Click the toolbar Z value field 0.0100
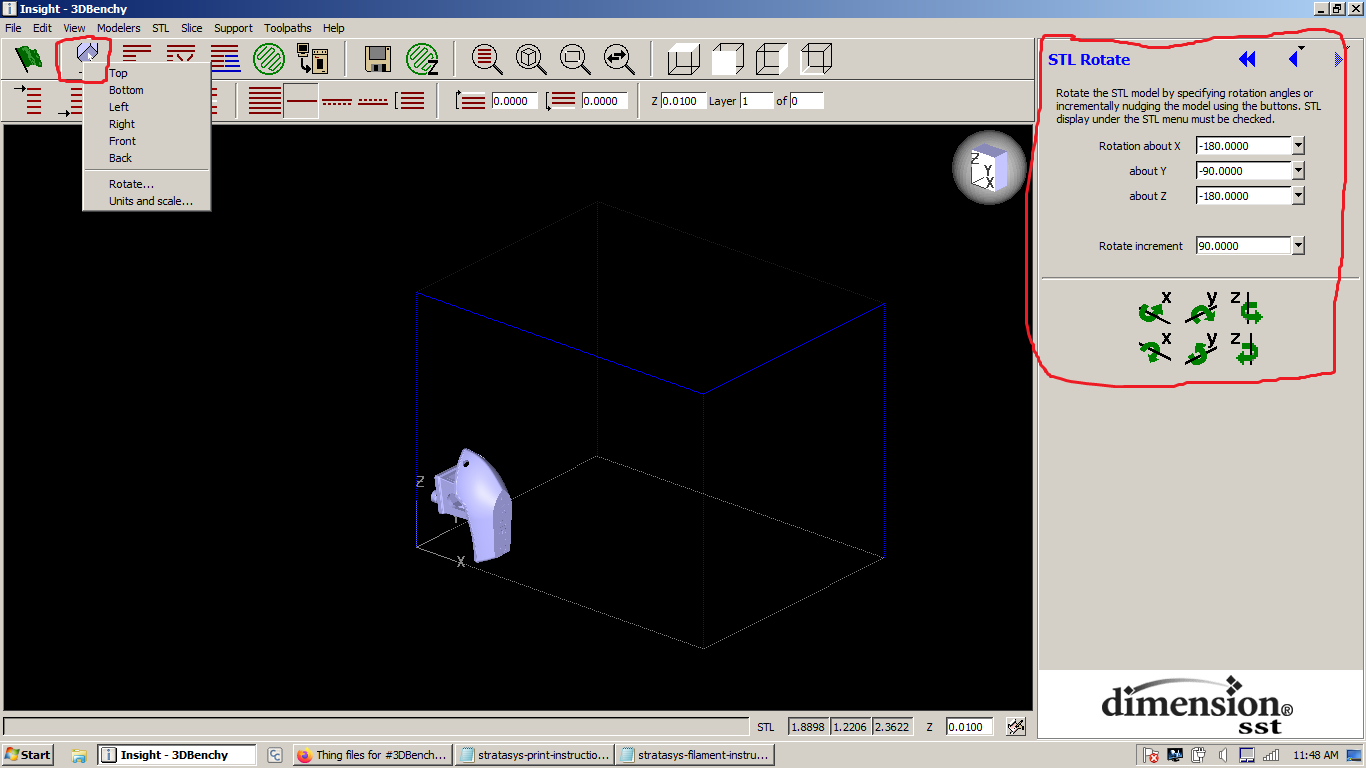Image resolution: width=1366 pixels, height=768 pixels. pos(683,101)
